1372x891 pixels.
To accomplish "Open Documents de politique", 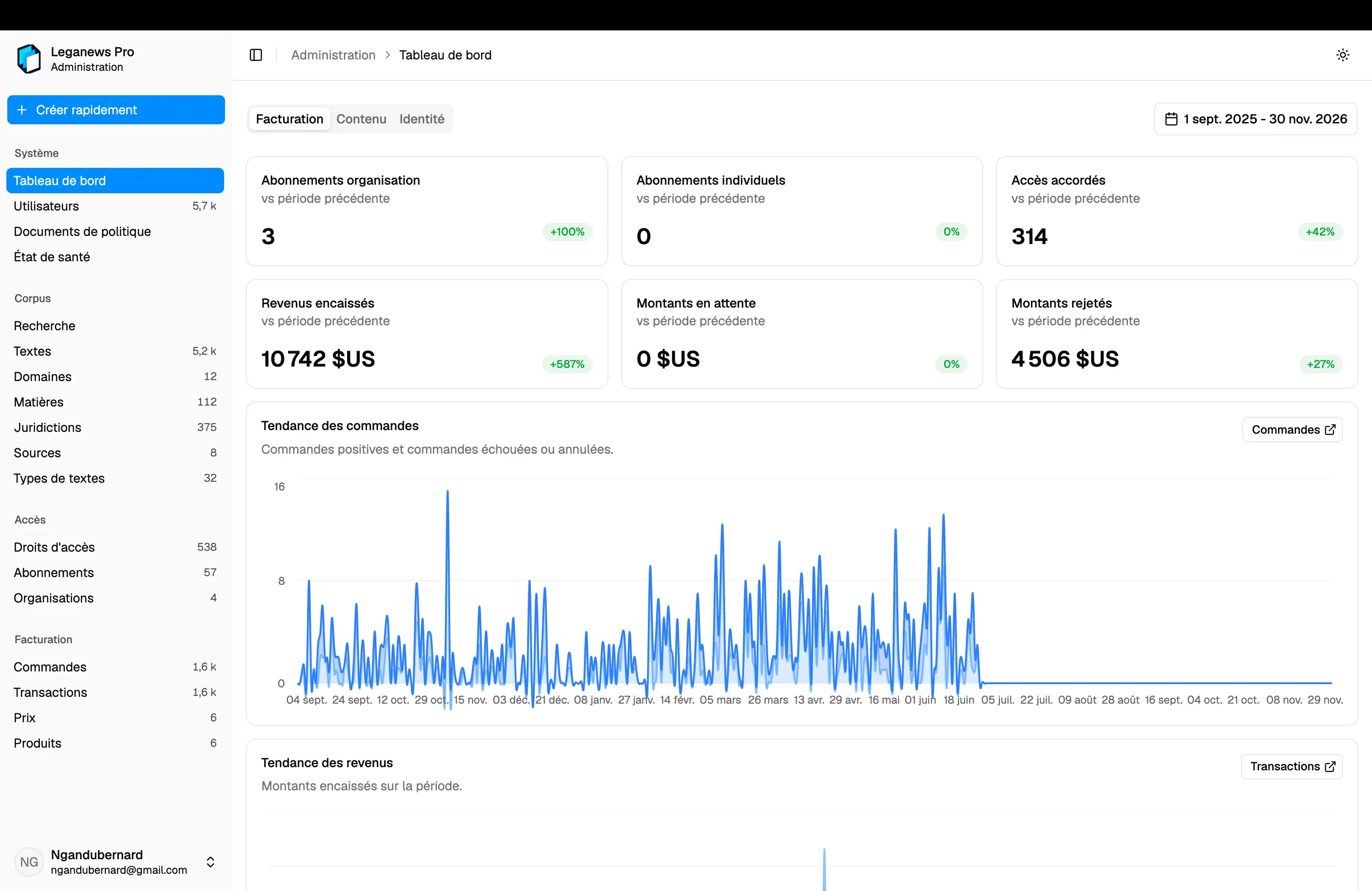I will coord(115,231).
